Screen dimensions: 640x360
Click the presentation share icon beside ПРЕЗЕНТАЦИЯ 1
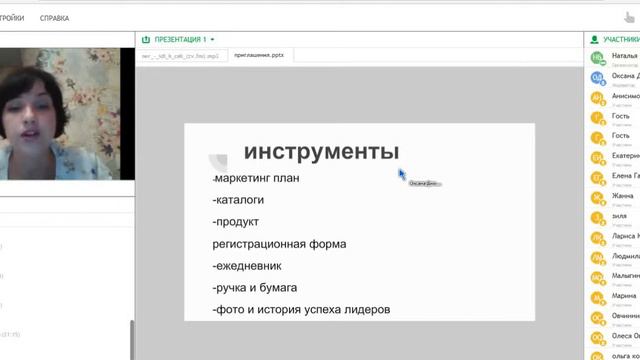[x=146, y=40]
